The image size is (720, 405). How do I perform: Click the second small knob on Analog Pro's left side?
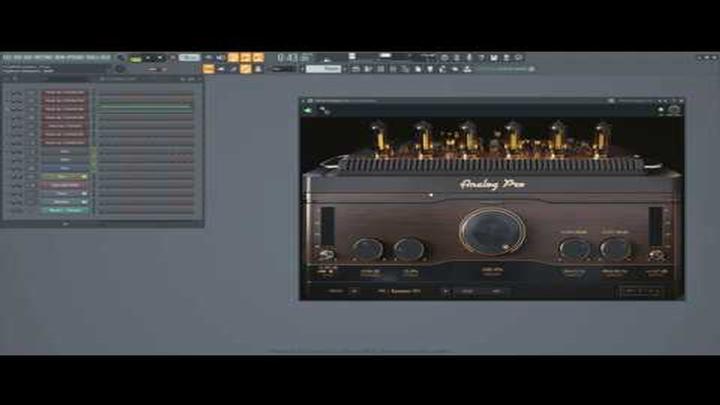(x=408, y=249)
